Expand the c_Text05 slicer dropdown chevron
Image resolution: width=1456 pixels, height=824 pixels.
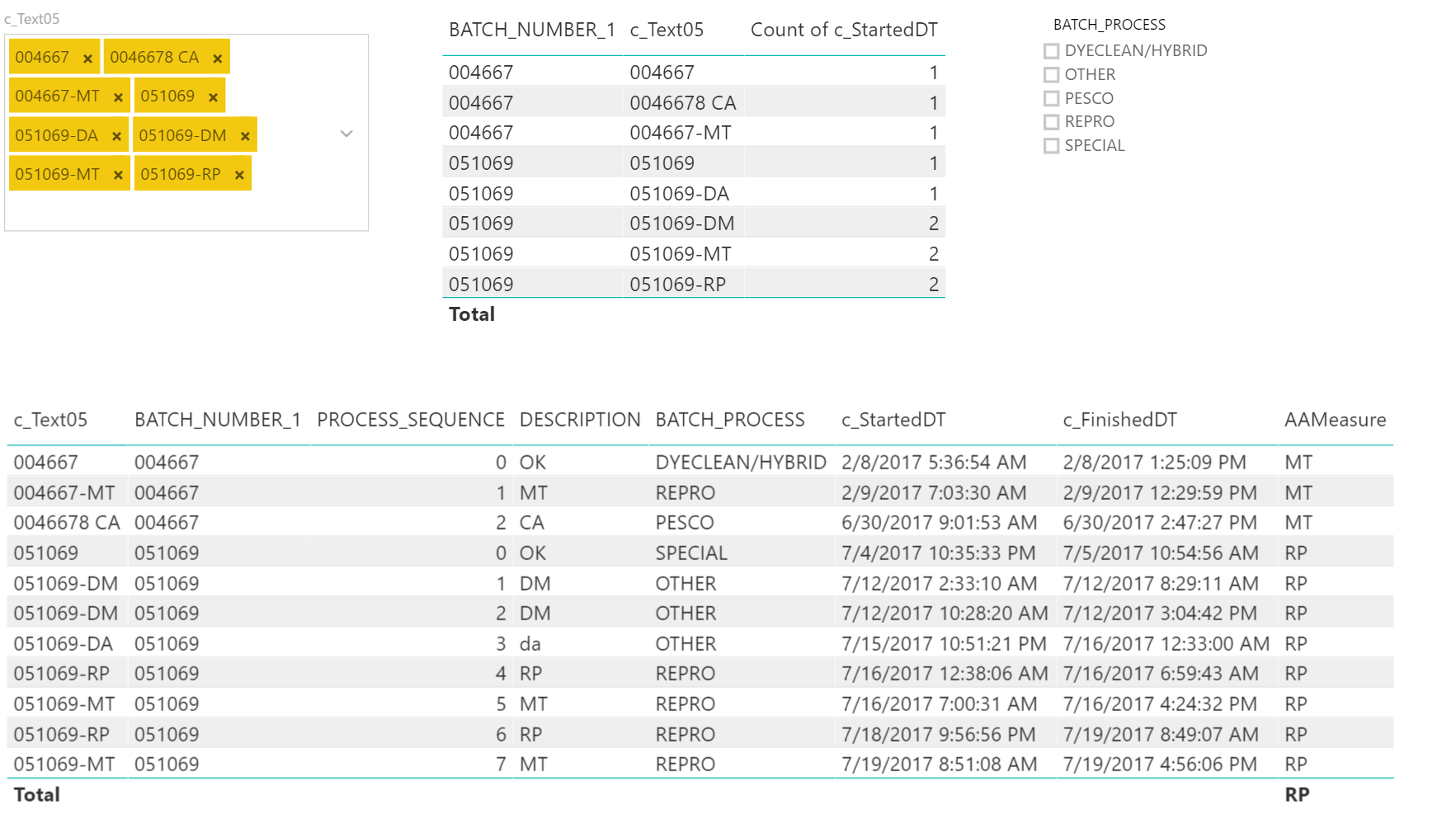click(x=346, y=134)
